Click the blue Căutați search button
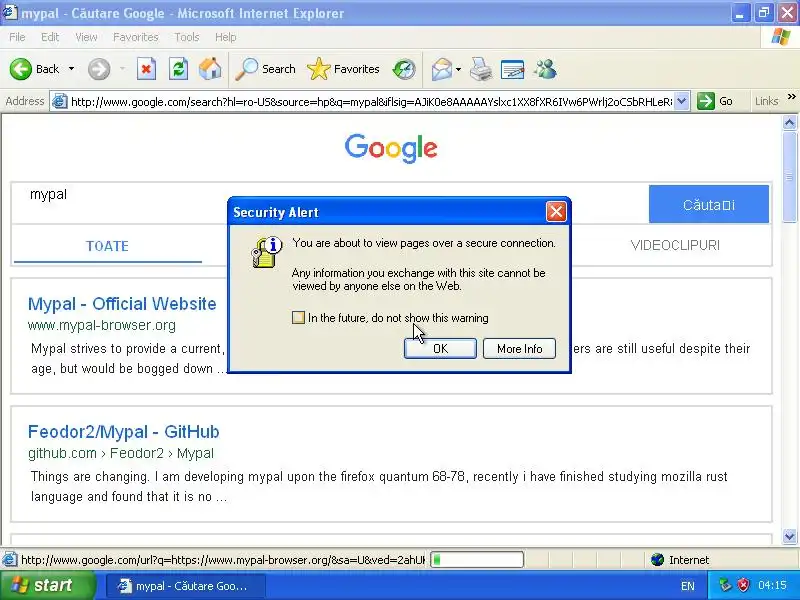Viewport: 800px width, 600px height. click(x=709, y=204)
